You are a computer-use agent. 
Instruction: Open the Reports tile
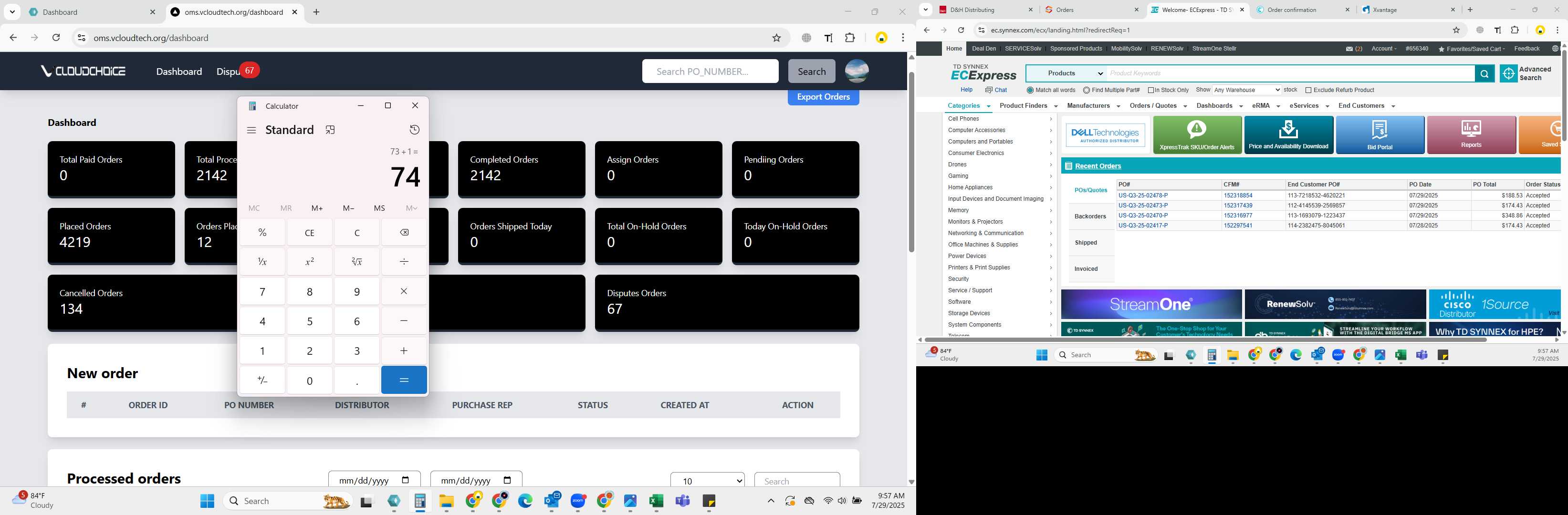[x=1471, y=135]
